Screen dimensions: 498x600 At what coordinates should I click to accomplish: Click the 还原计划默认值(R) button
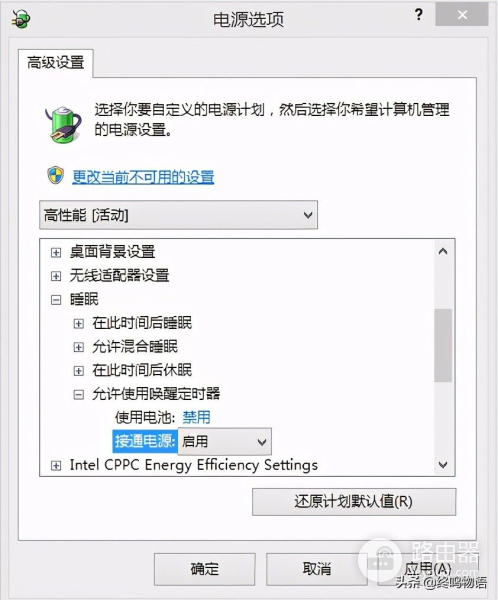pos(354,501)
